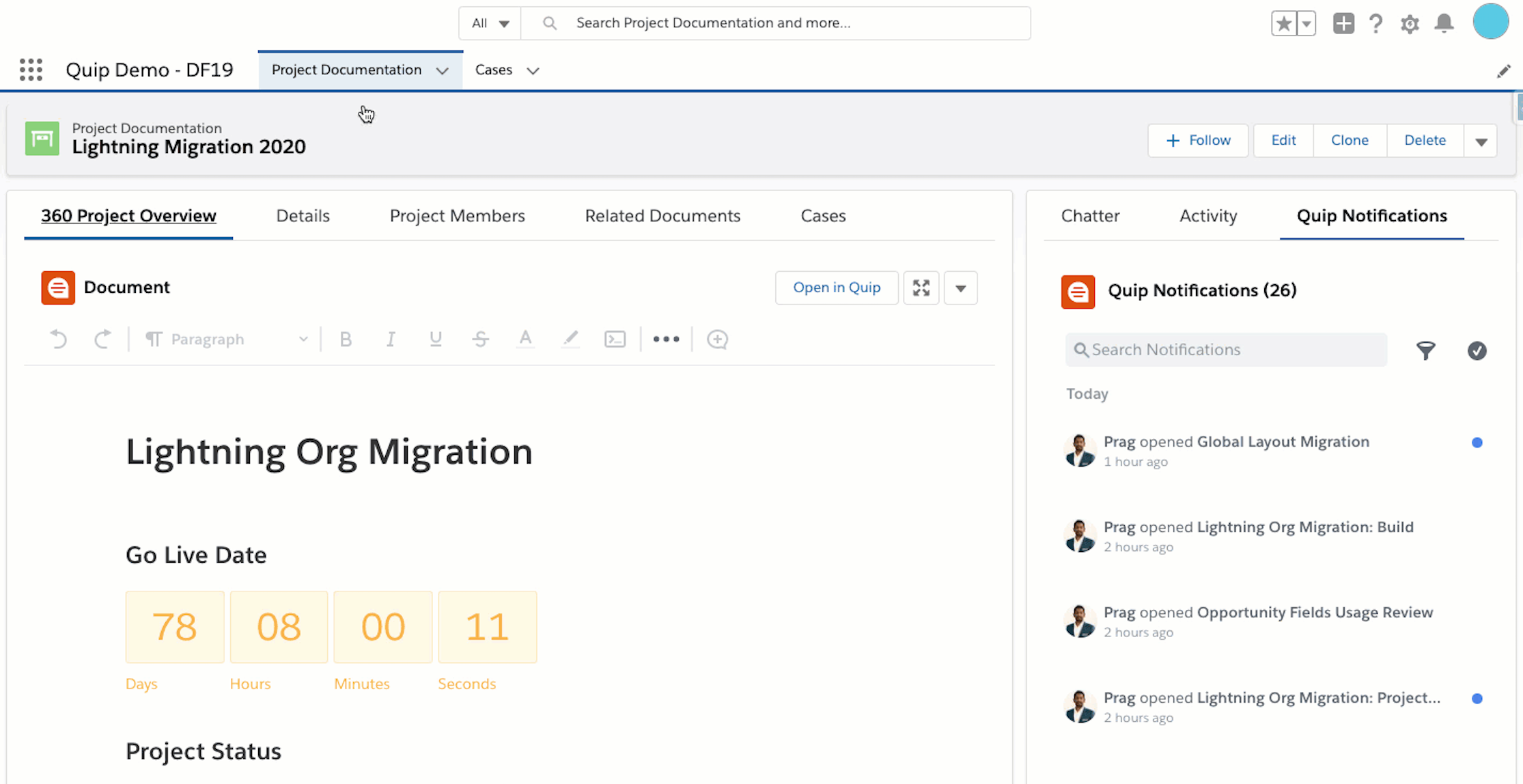Click the Global Actions plus icon
Viewport: 1523px width, 784px height.
pos(1343,23)
